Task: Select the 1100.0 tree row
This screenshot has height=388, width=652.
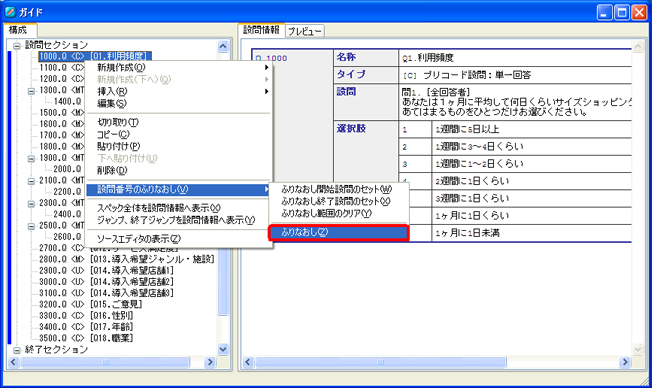Action: pyautogui.click(x=62, y=67)
